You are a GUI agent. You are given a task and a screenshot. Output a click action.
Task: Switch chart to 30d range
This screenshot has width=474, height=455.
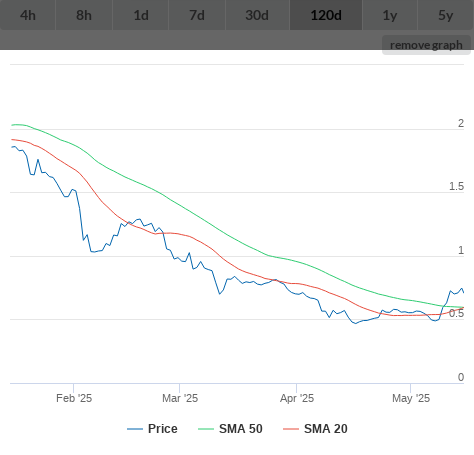tap(257, 15)
